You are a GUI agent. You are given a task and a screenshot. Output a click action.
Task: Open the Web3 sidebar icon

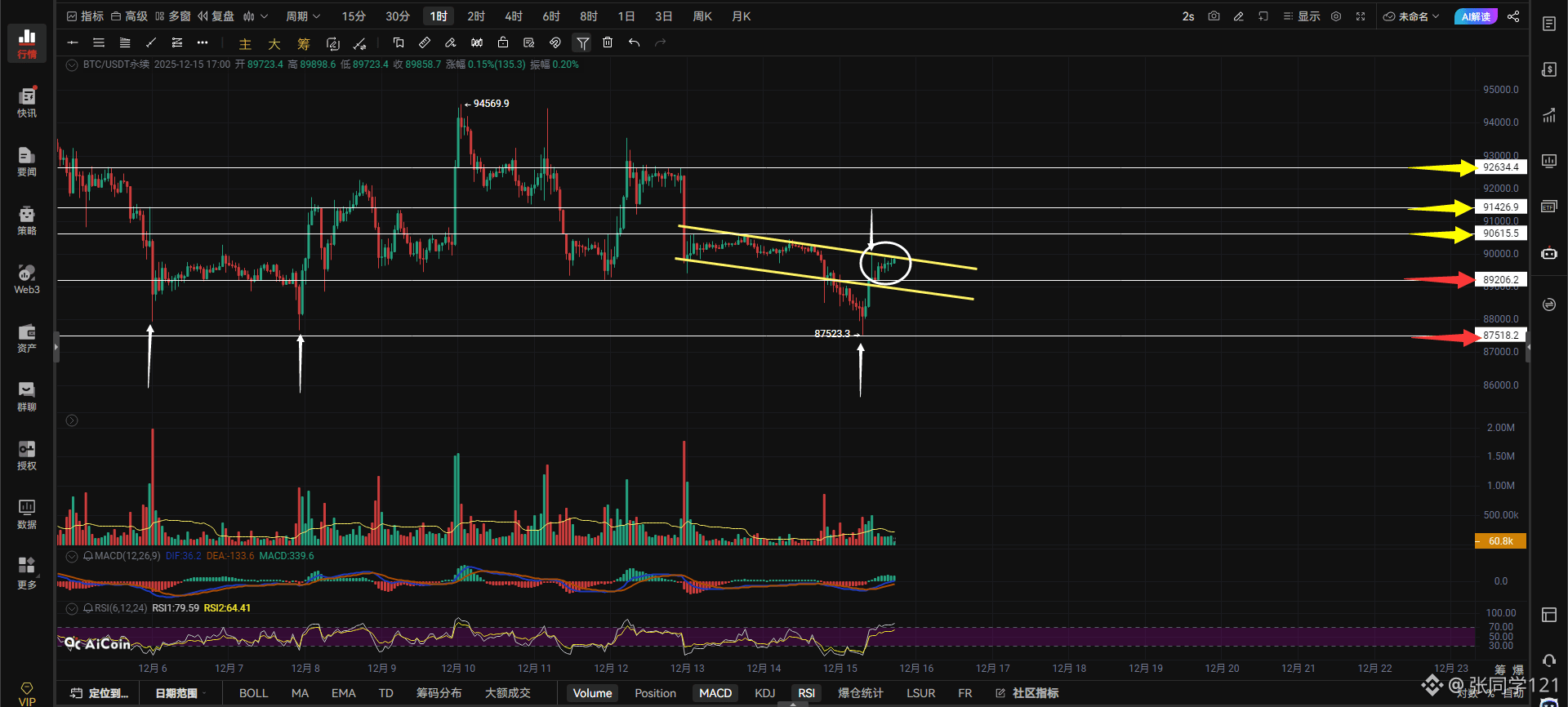point(27,278)
